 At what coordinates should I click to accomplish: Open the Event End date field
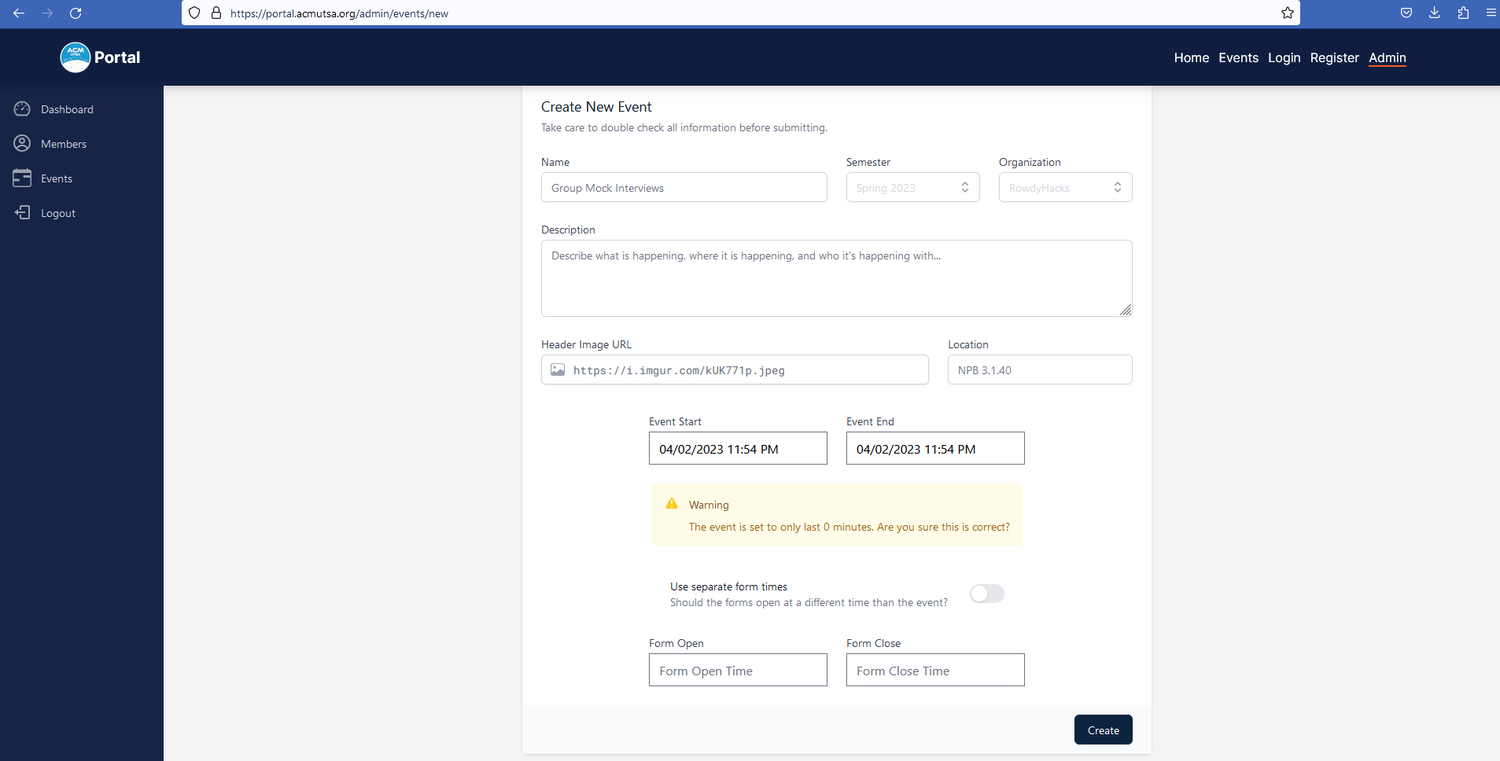pyautogui.click(x=935, y=449)
